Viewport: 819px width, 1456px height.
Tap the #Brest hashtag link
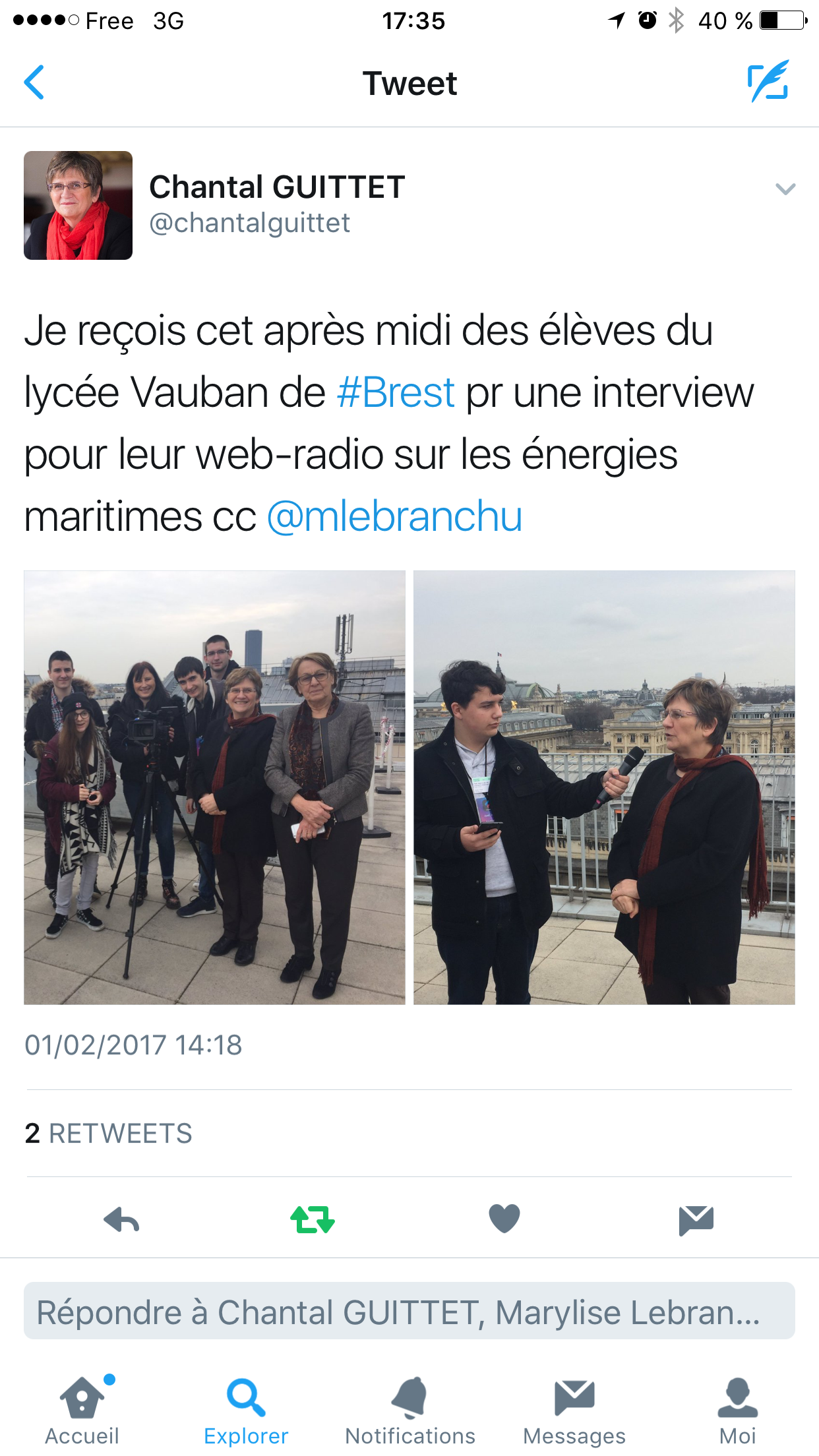click(x=396, y=392)
